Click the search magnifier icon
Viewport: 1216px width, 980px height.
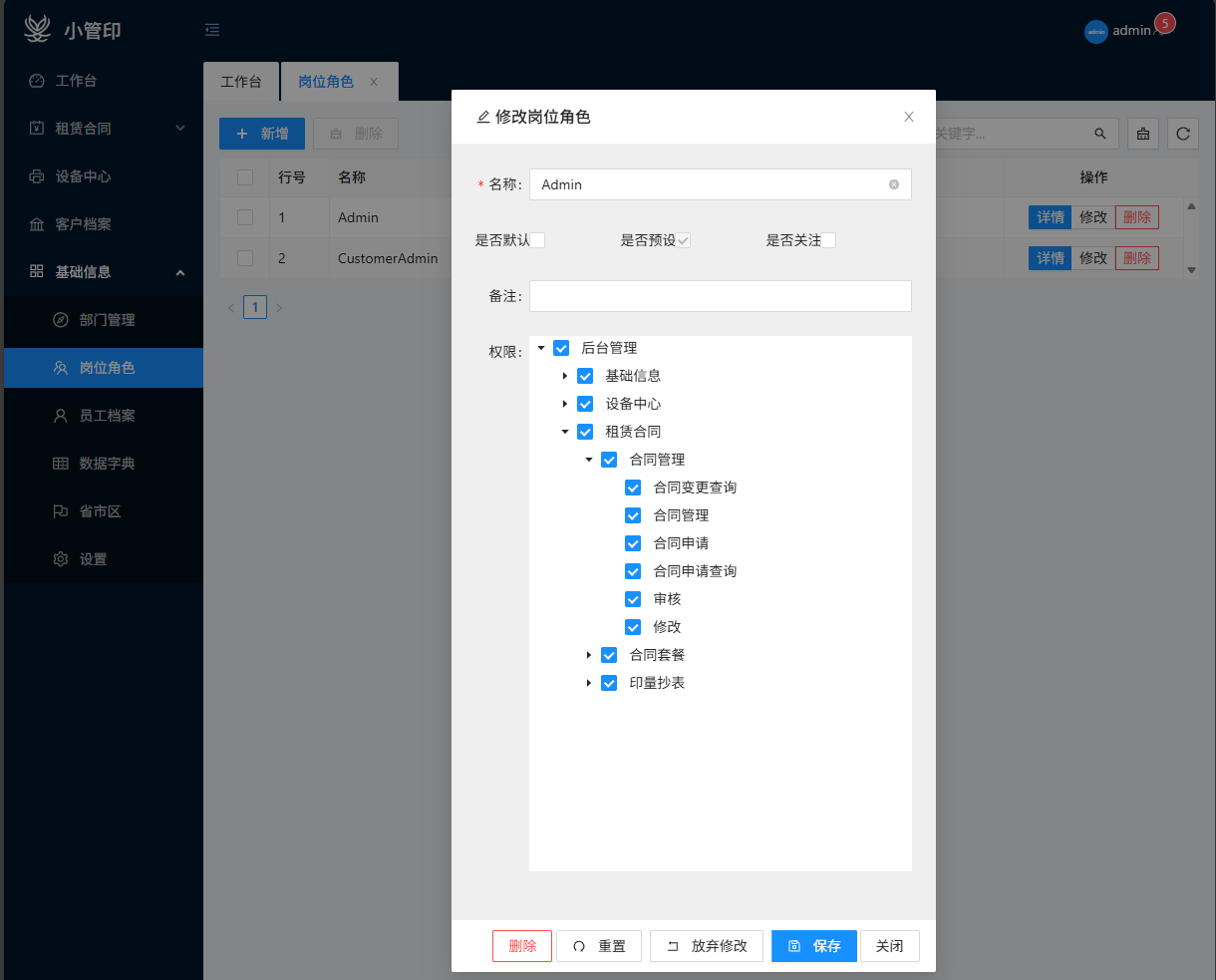[x=1100, y=134]
